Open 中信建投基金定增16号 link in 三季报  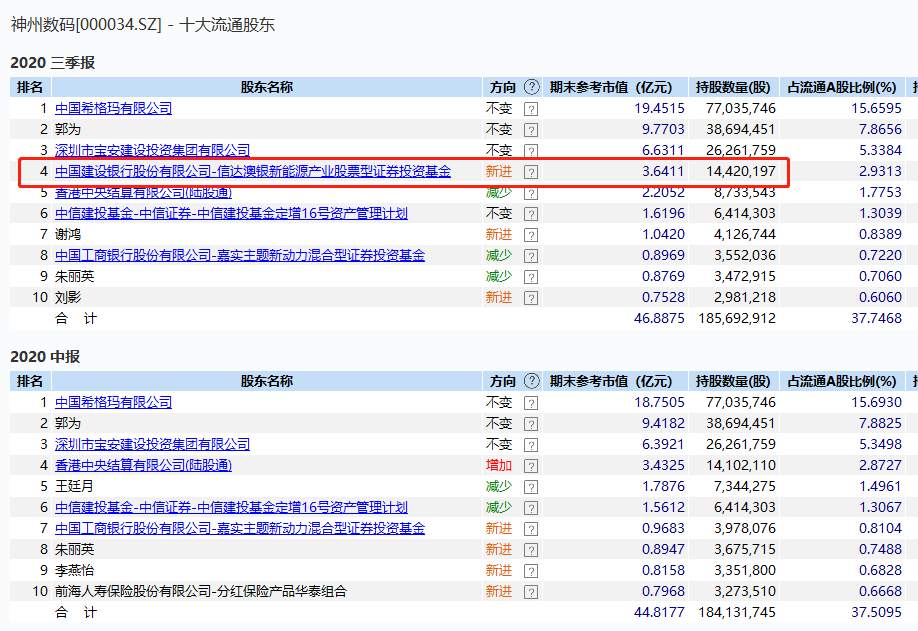231,214
